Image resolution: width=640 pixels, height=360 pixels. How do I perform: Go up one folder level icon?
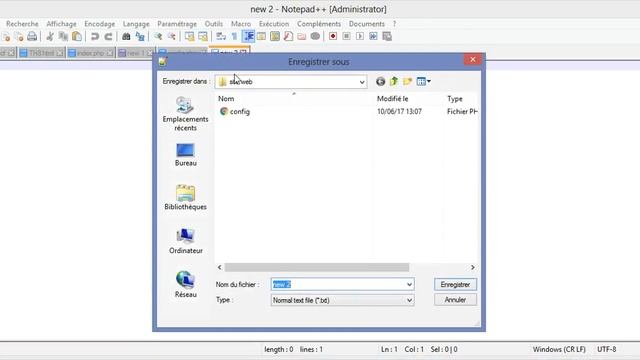[394, 81]
